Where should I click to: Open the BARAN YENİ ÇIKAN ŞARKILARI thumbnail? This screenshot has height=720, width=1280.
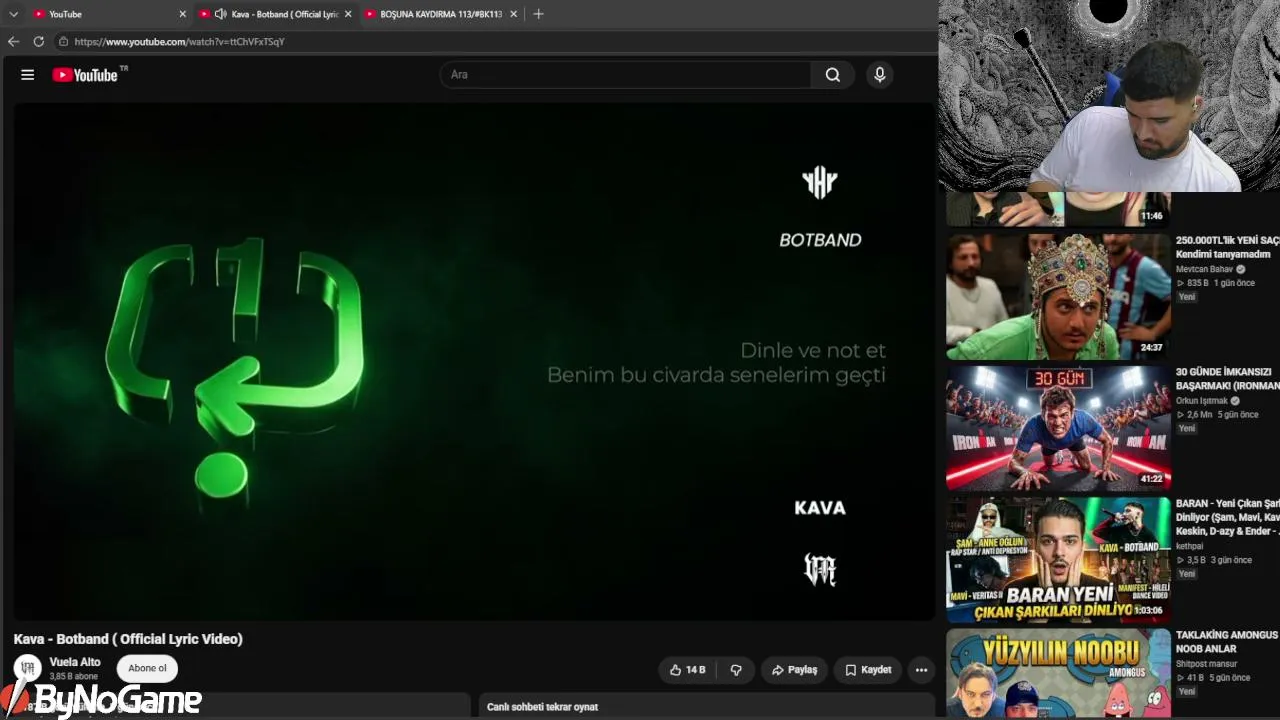[1058, 560]
